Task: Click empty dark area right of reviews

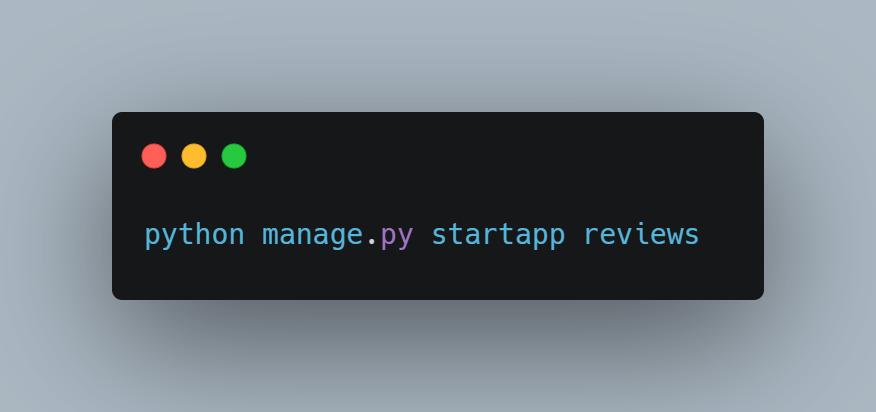Action: pyautogui.click(x=732, y=235)
